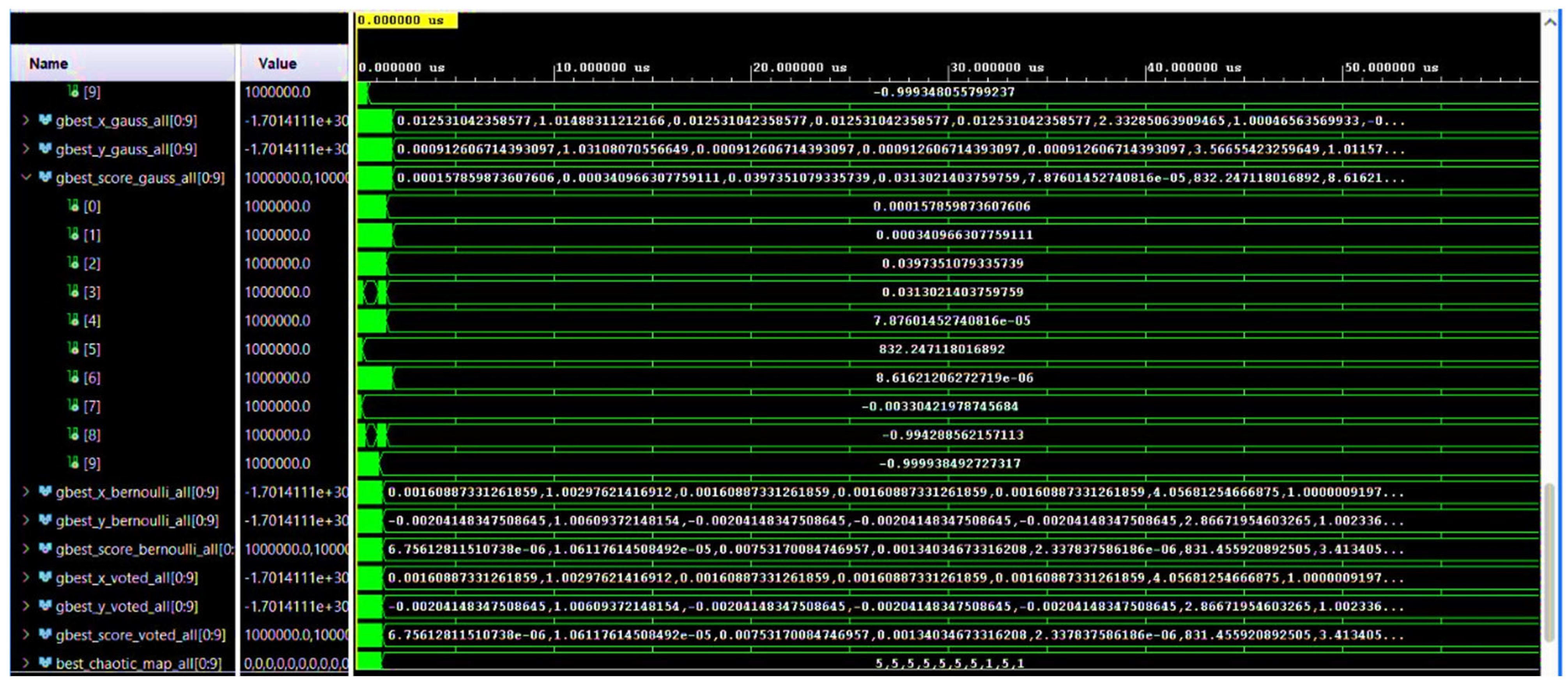Click the signal icon beside element [0]
The image size is (1568, 686).
tap(73, 206)
